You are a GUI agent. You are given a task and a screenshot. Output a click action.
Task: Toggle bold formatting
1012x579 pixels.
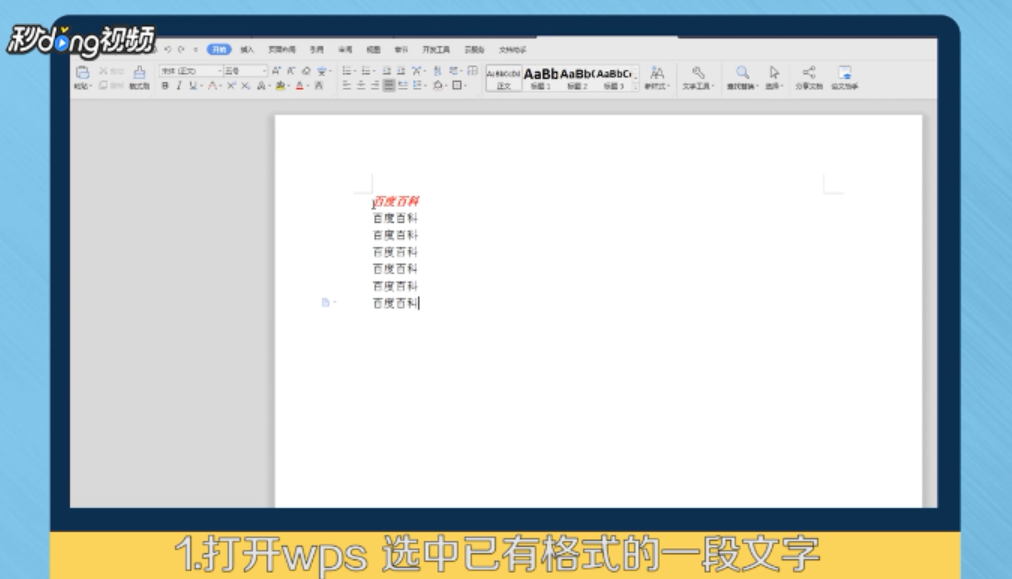165,86
